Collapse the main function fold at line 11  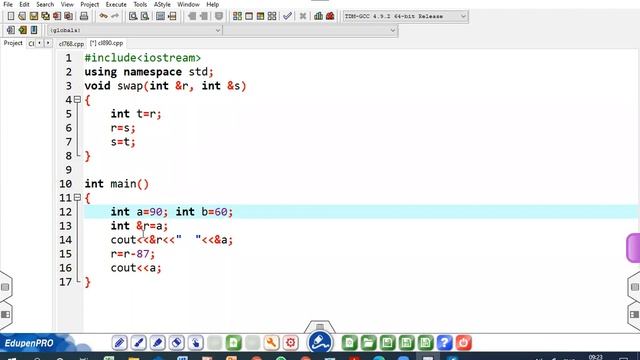tap(77, 198)
